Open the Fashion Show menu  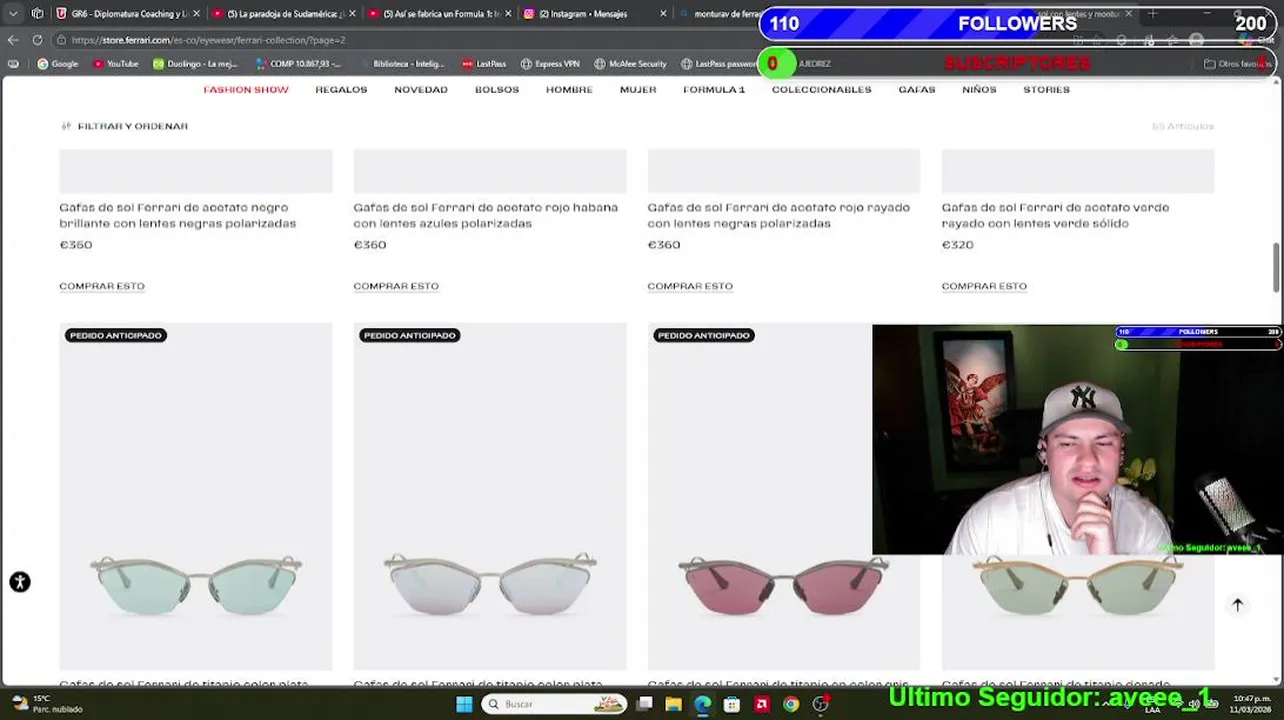pos(246,89)
